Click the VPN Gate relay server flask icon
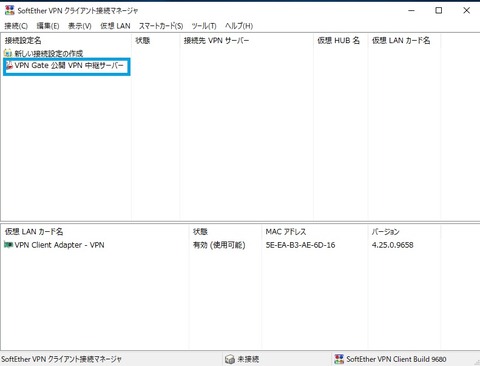480x366 pixels. pyautogui.click(x=9, y=65)
